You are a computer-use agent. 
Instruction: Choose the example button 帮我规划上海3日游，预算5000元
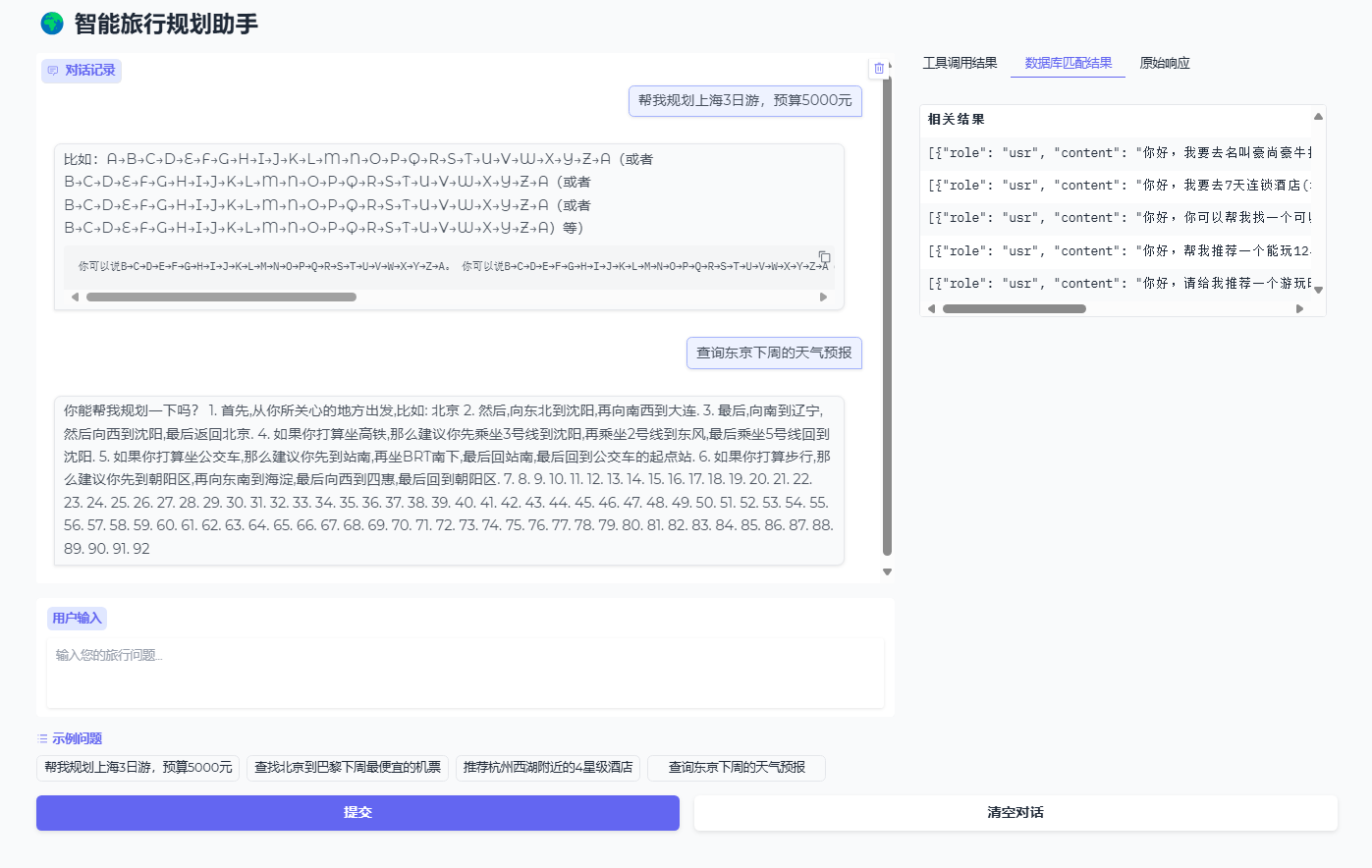tap(138, 768)
